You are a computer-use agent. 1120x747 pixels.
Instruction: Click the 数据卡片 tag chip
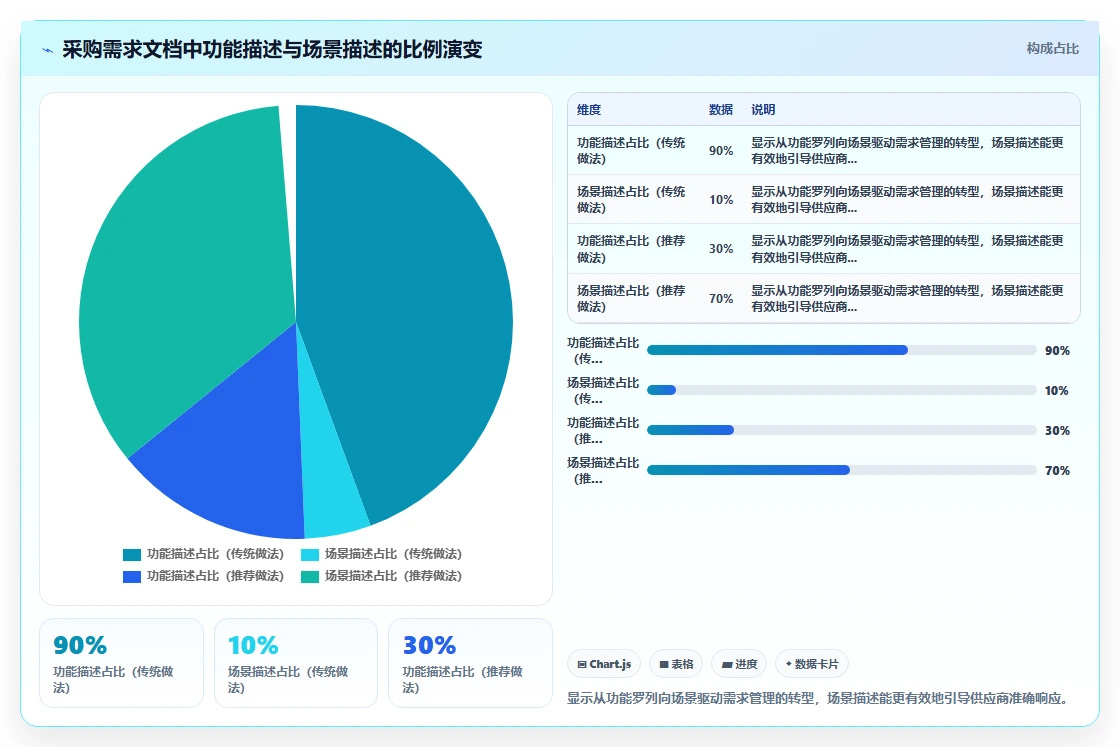(811, 664)
